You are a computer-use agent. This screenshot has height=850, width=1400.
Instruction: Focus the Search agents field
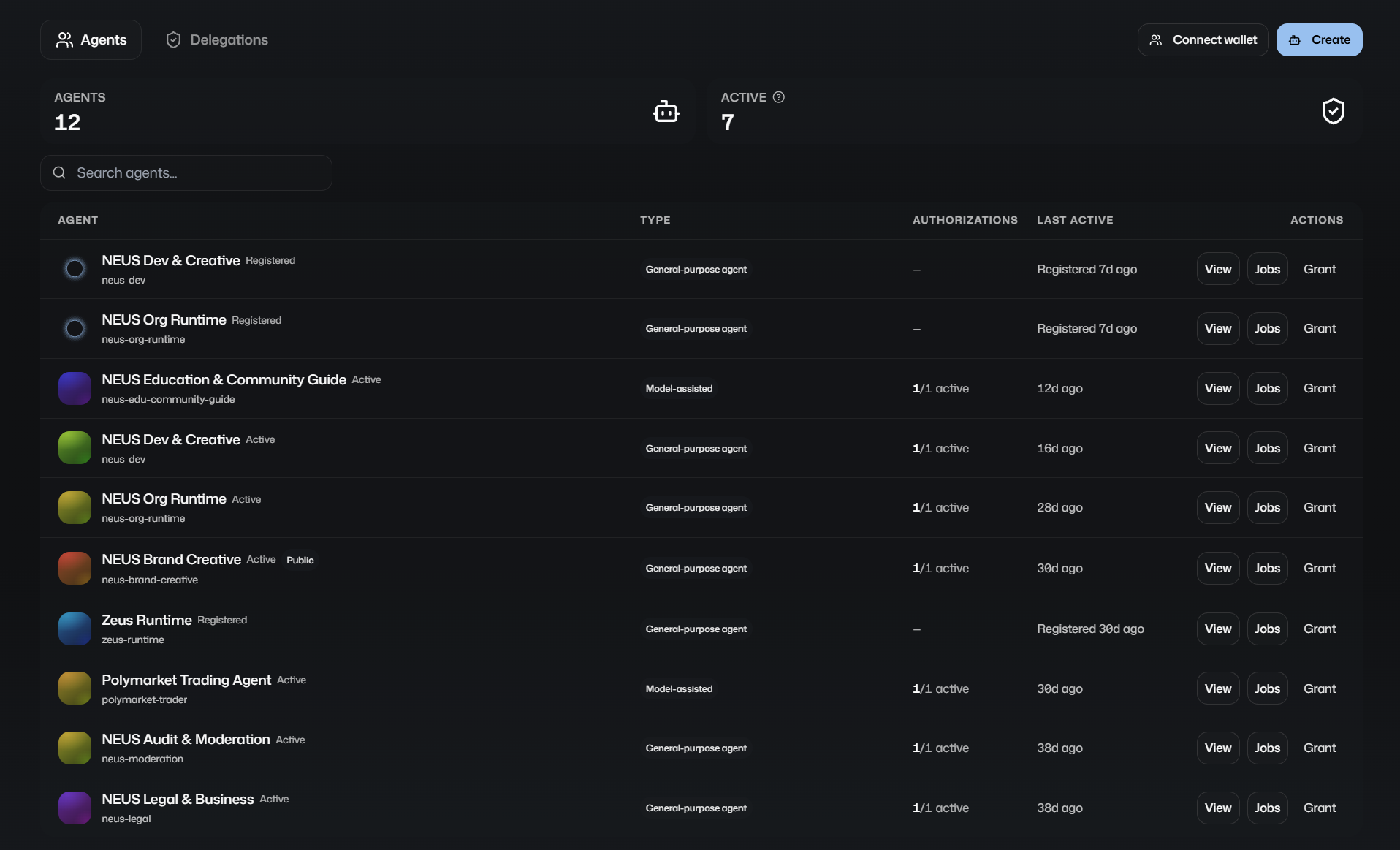[x=186, y=172]
